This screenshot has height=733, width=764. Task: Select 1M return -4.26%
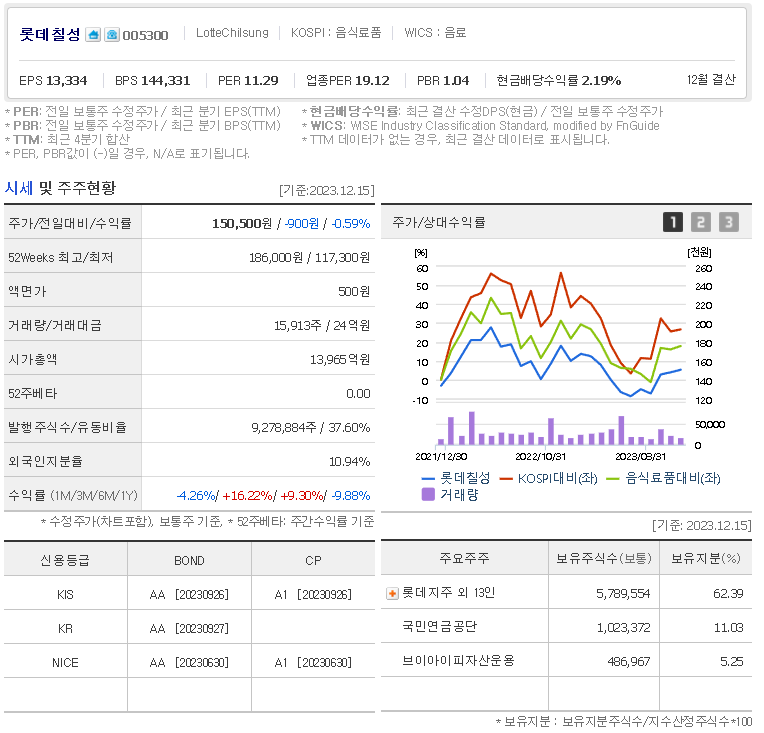coord(196,496)
